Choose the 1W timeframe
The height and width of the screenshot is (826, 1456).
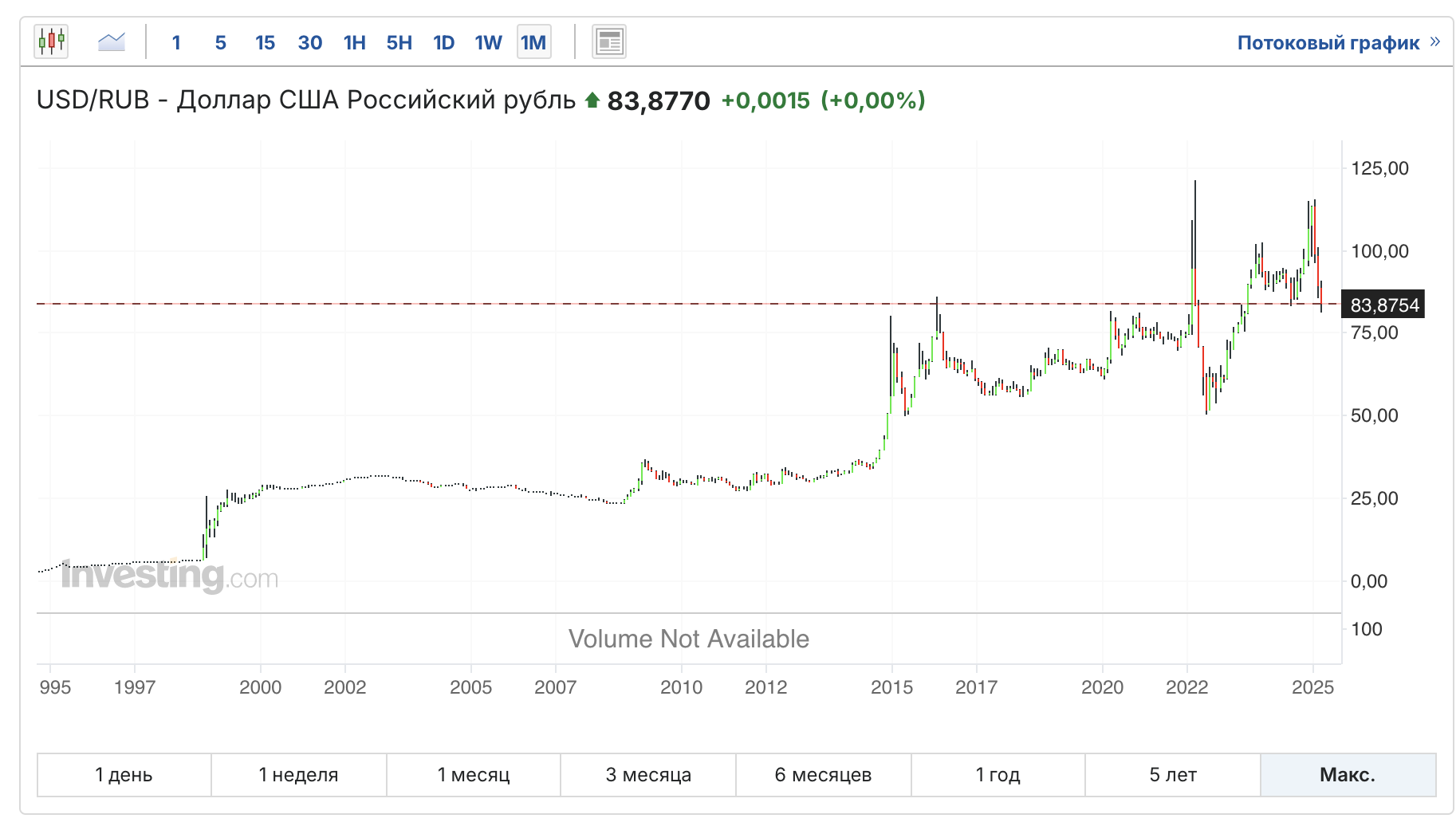pyautogui.click(x=489, y=42)
